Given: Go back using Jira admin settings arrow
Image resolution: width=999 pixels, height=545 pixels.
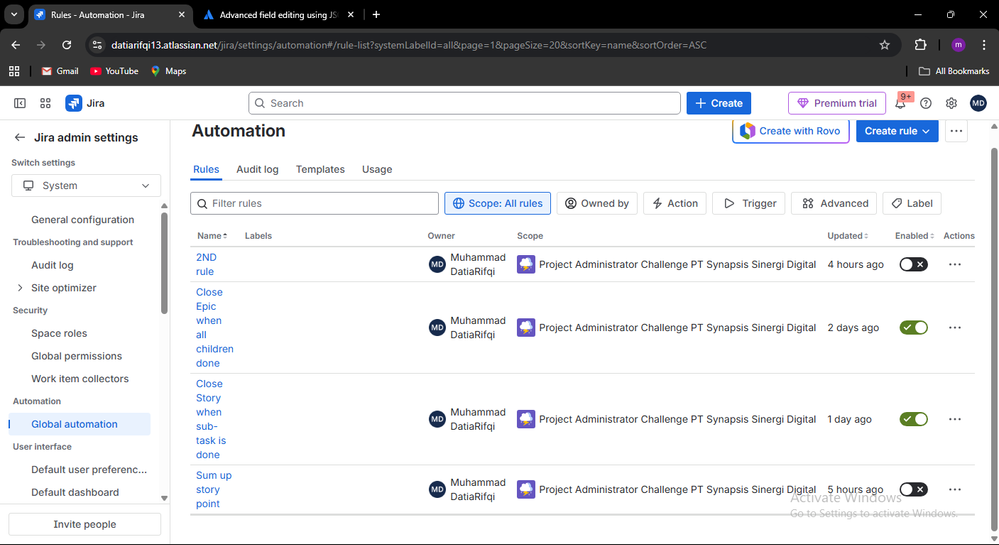Looking at the screenshot, I should [20, 137].
